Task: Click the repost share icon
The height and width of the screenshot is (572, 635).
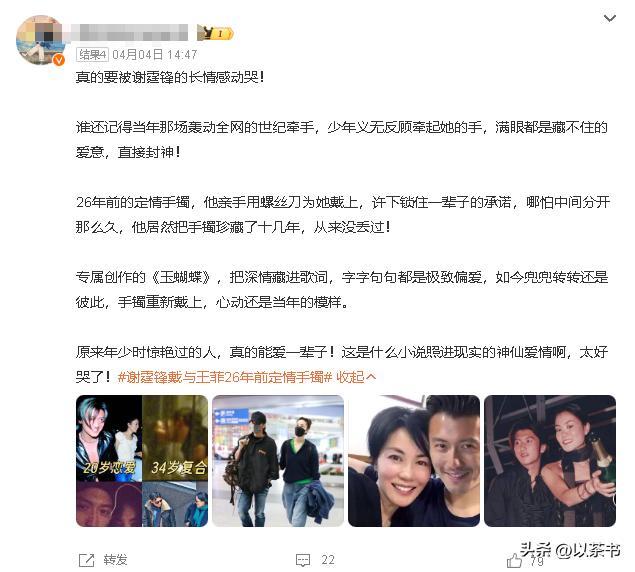Action: 86,560
